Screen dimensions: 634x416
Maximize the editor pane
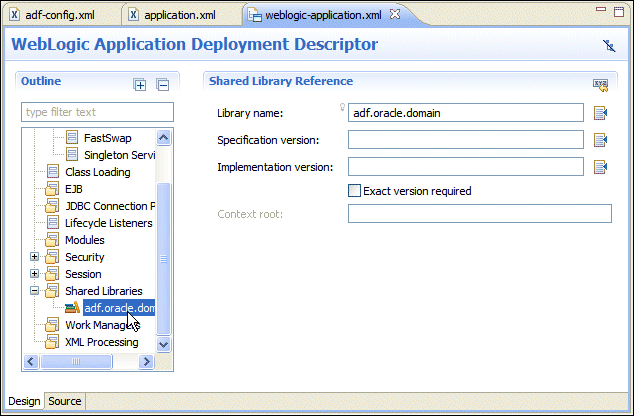click(619, 11)
